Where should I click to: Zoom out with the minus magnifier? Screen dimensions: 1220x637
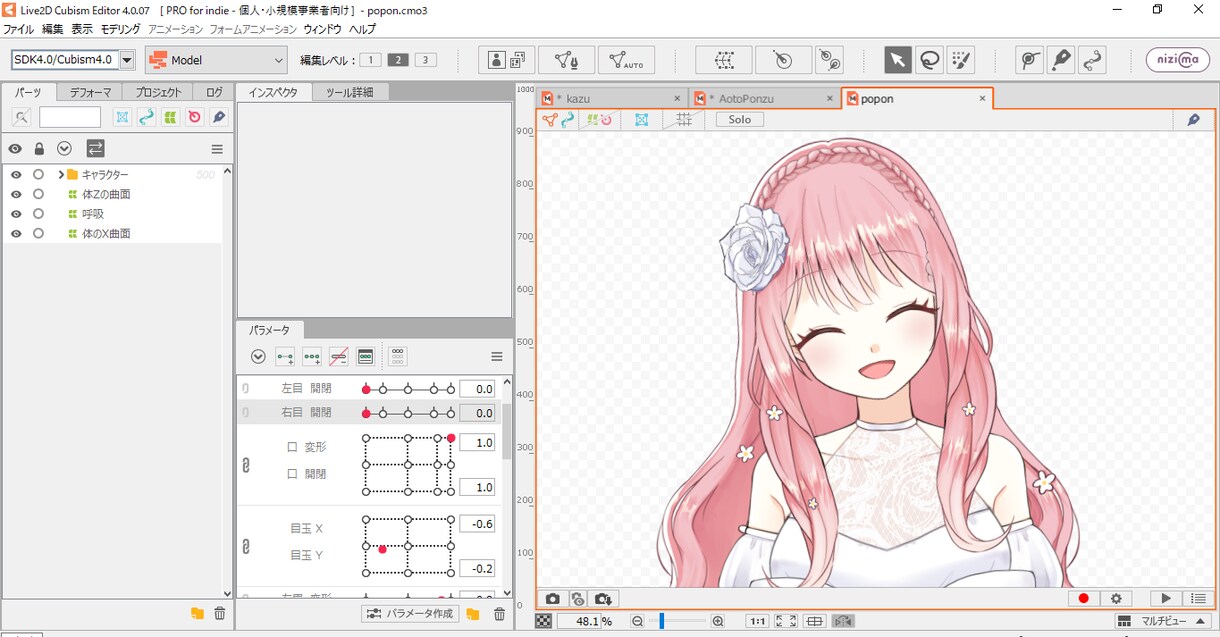(x=637, y=622)
